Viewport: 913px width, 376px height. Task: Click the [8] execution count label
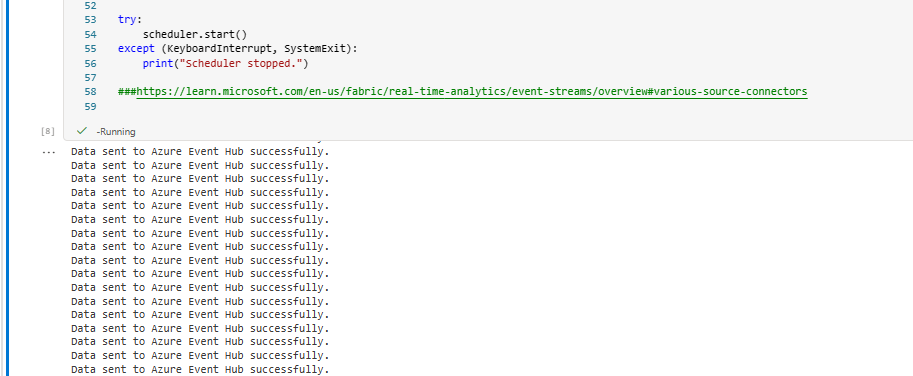tap(48, 132)
